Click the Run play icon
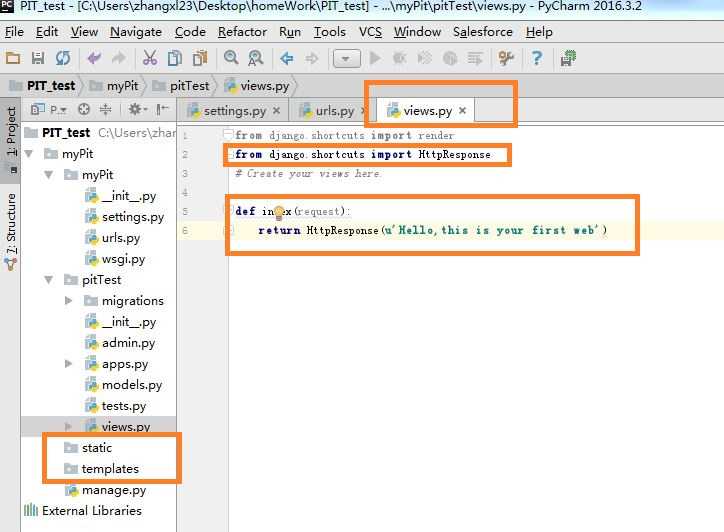 coord(375,58)
